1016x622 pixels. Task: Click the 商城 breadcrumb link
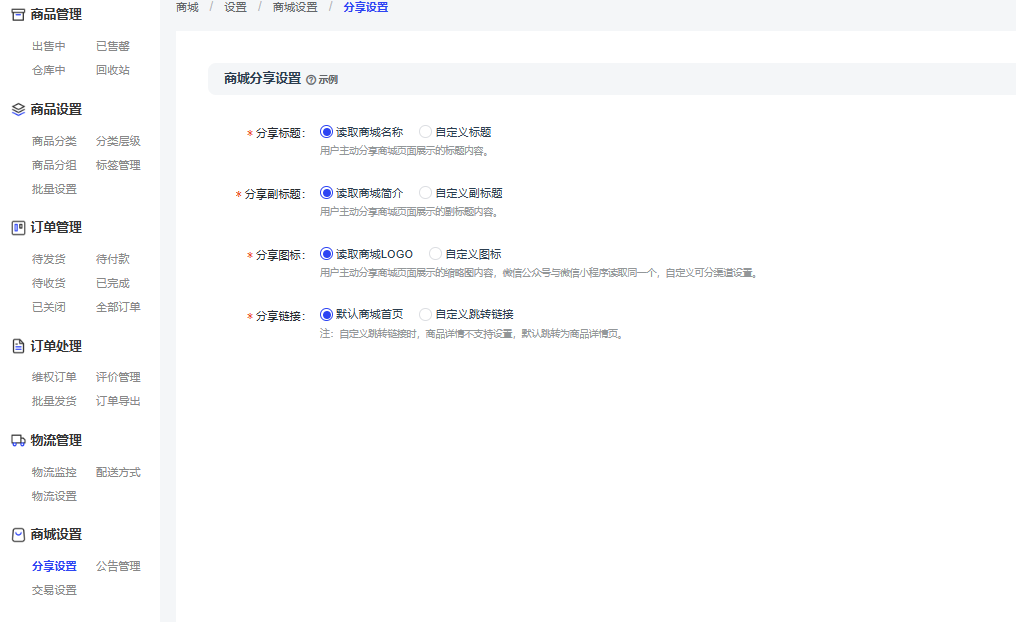point(187,7)
